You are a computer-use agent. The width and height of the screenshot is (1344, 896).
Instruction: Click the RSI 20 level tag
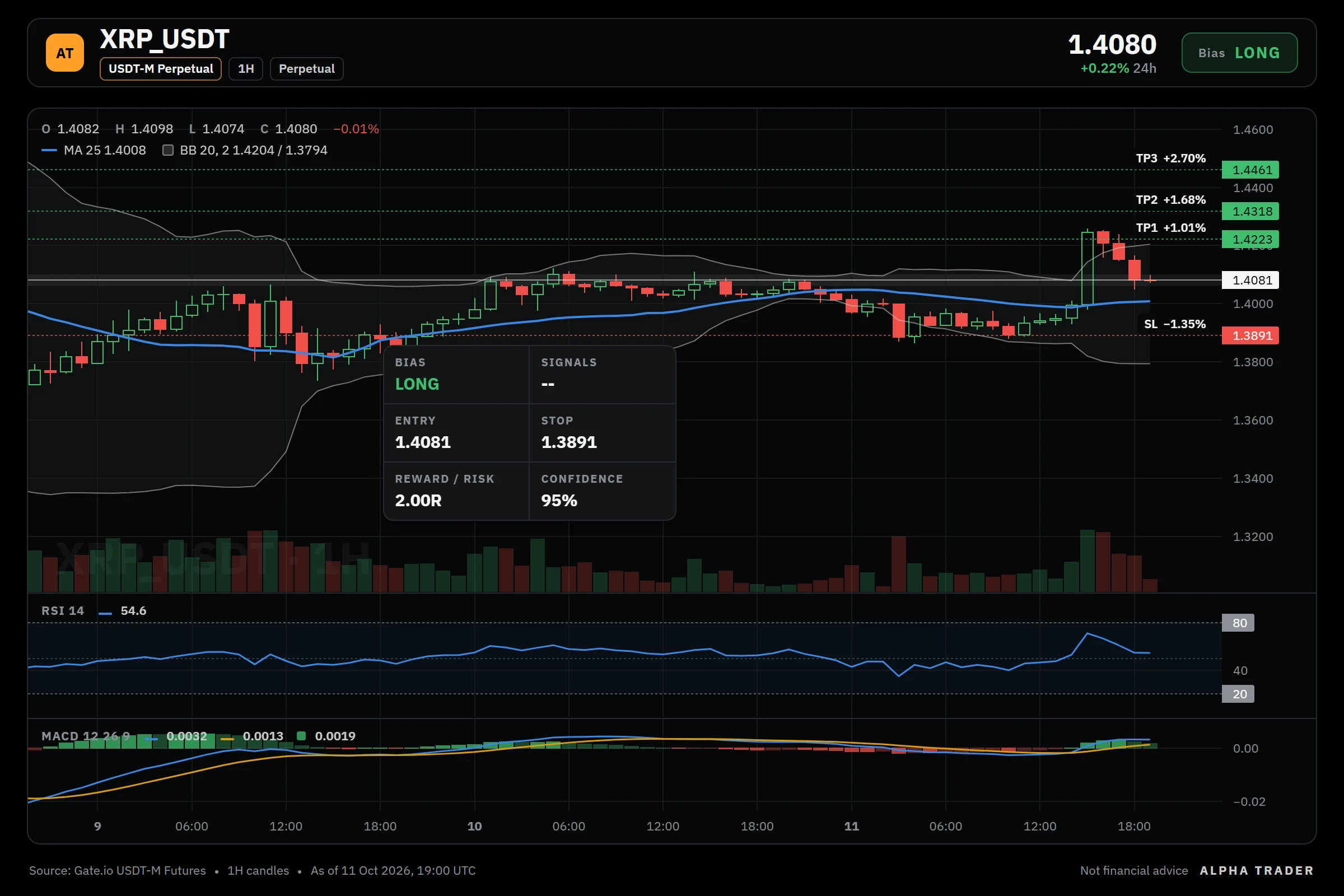(x=1238, y=694)
